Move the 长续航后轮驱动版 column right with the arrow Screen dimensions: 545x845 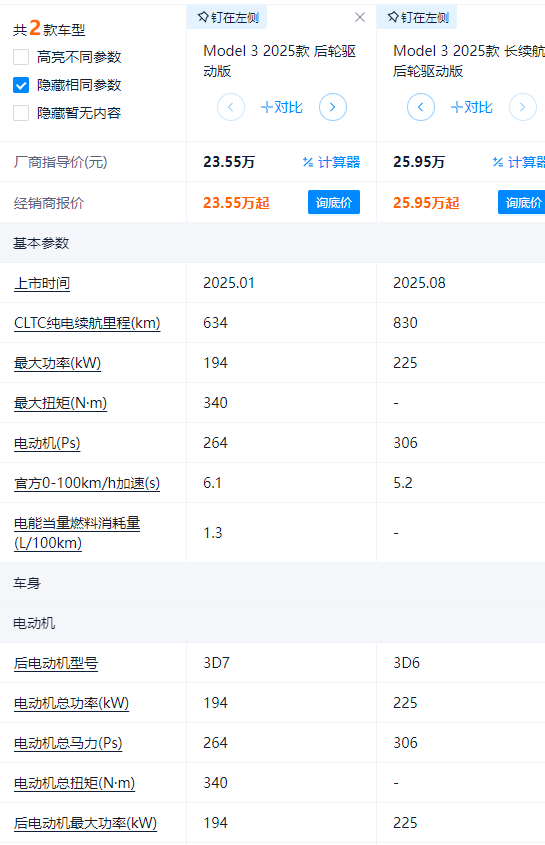tap(522, 107)
